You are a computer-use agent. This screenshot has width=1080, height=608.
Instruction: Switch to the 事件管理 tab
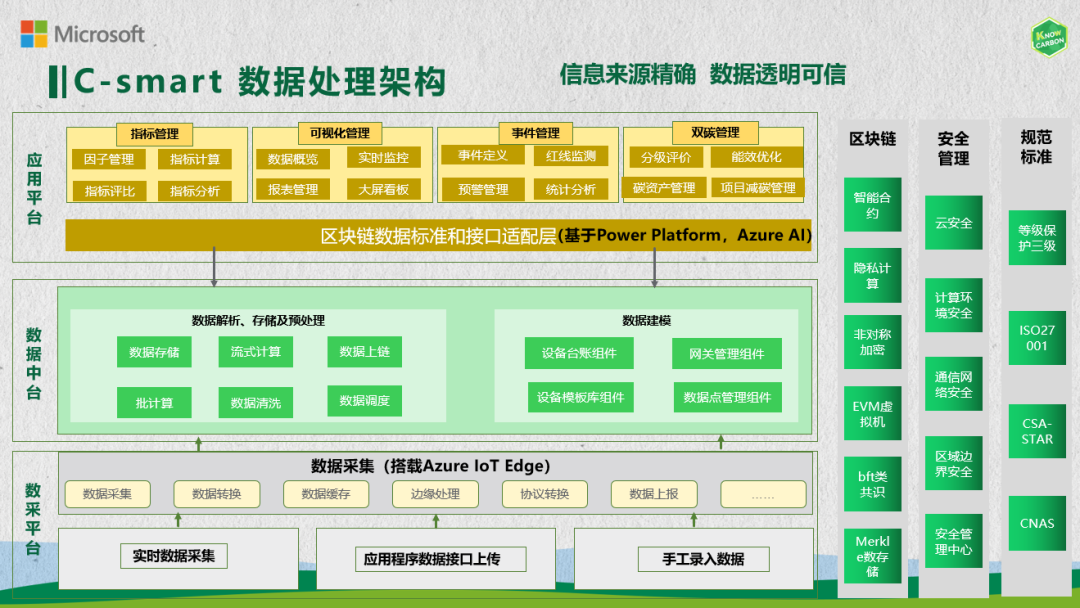click(x=536, y=134)
